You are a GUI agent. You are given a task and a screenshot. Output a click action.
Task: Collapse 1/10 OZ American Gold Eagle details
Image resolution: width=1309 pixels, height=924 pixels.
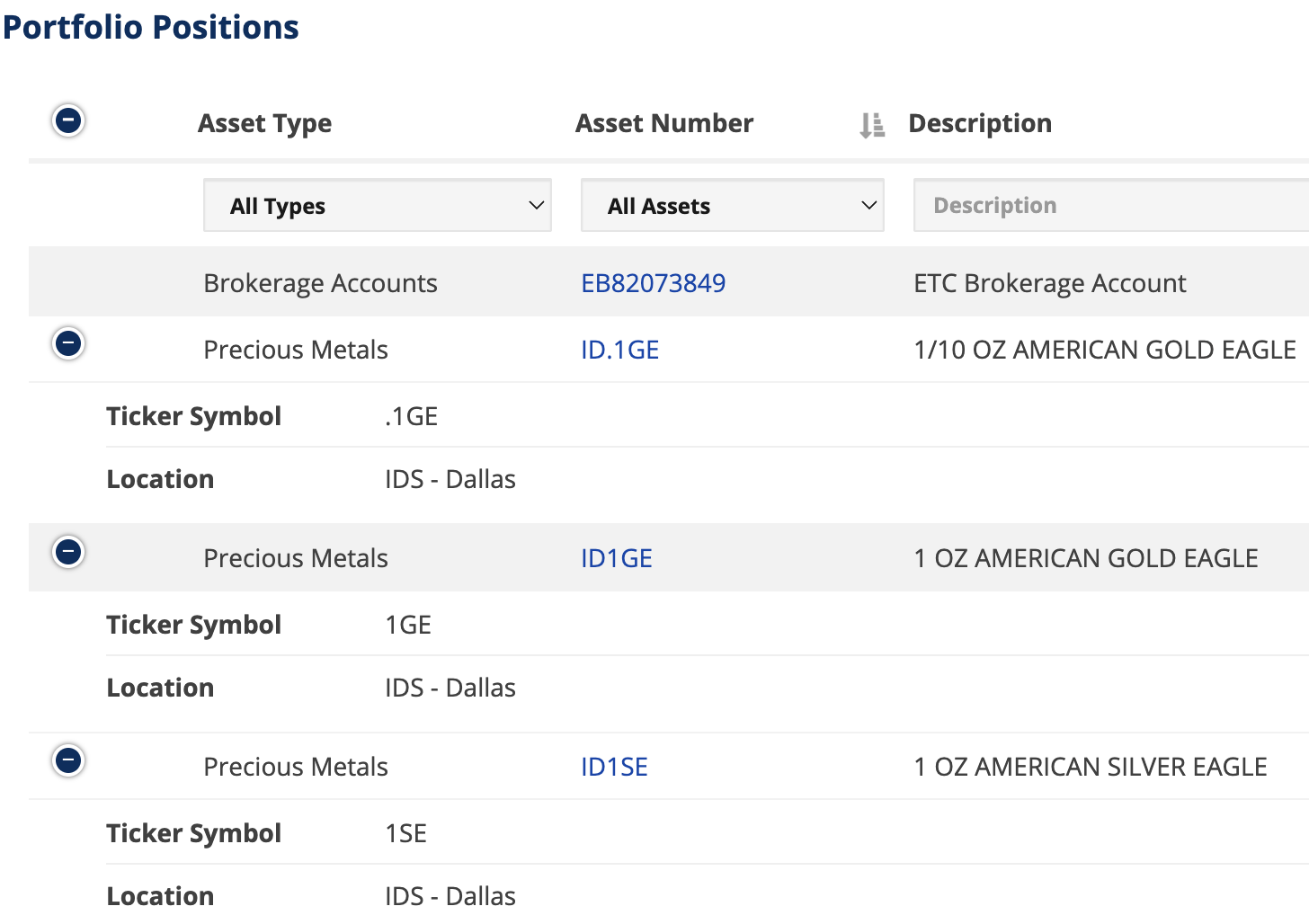point(68,343)
